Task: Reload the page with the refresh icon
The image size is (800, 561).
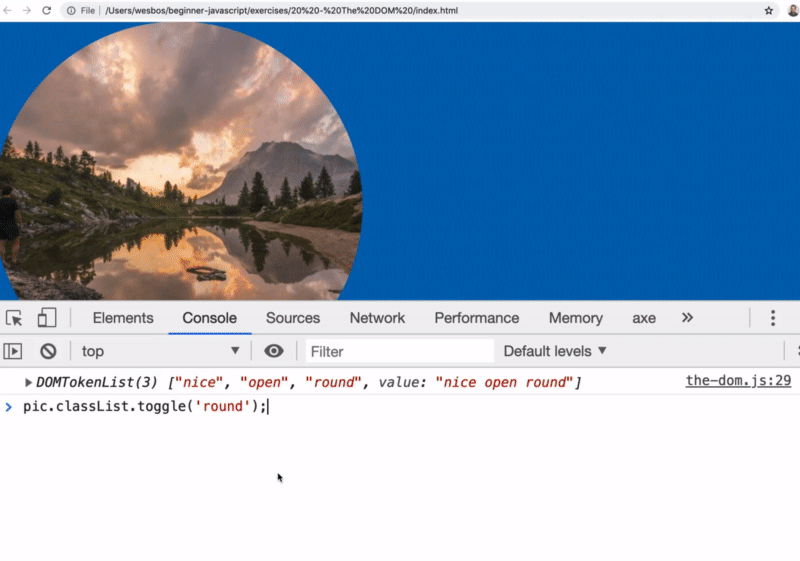Action: coord(46,10)
